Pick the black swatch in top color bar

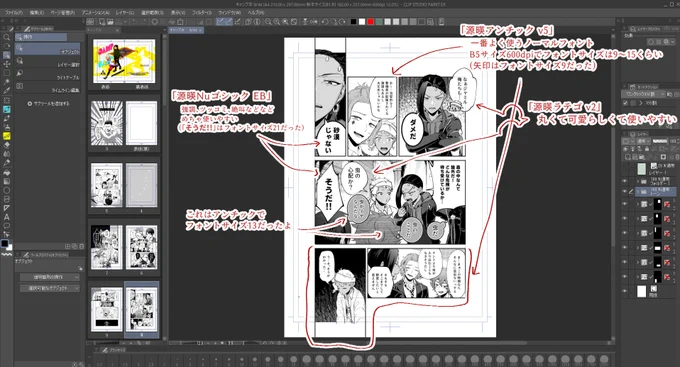click(x=353, y=22)
